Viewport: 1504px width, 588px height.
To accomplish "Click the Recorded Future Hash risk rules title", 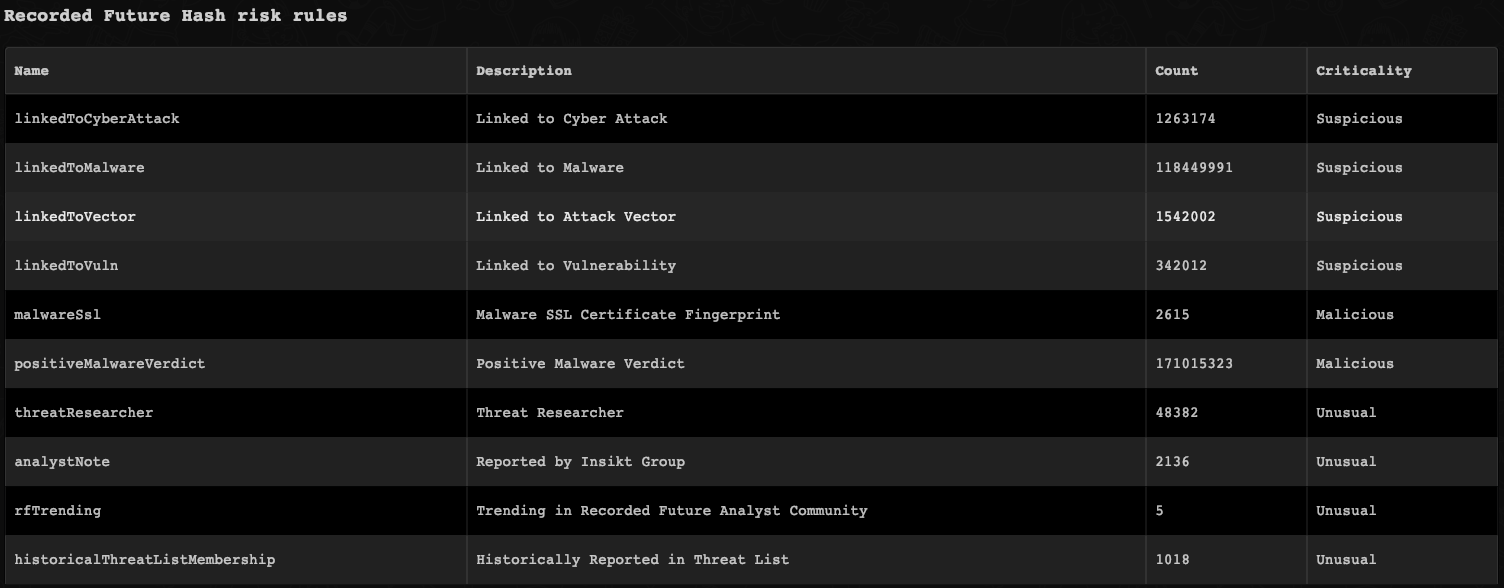I will coord(176,16).
